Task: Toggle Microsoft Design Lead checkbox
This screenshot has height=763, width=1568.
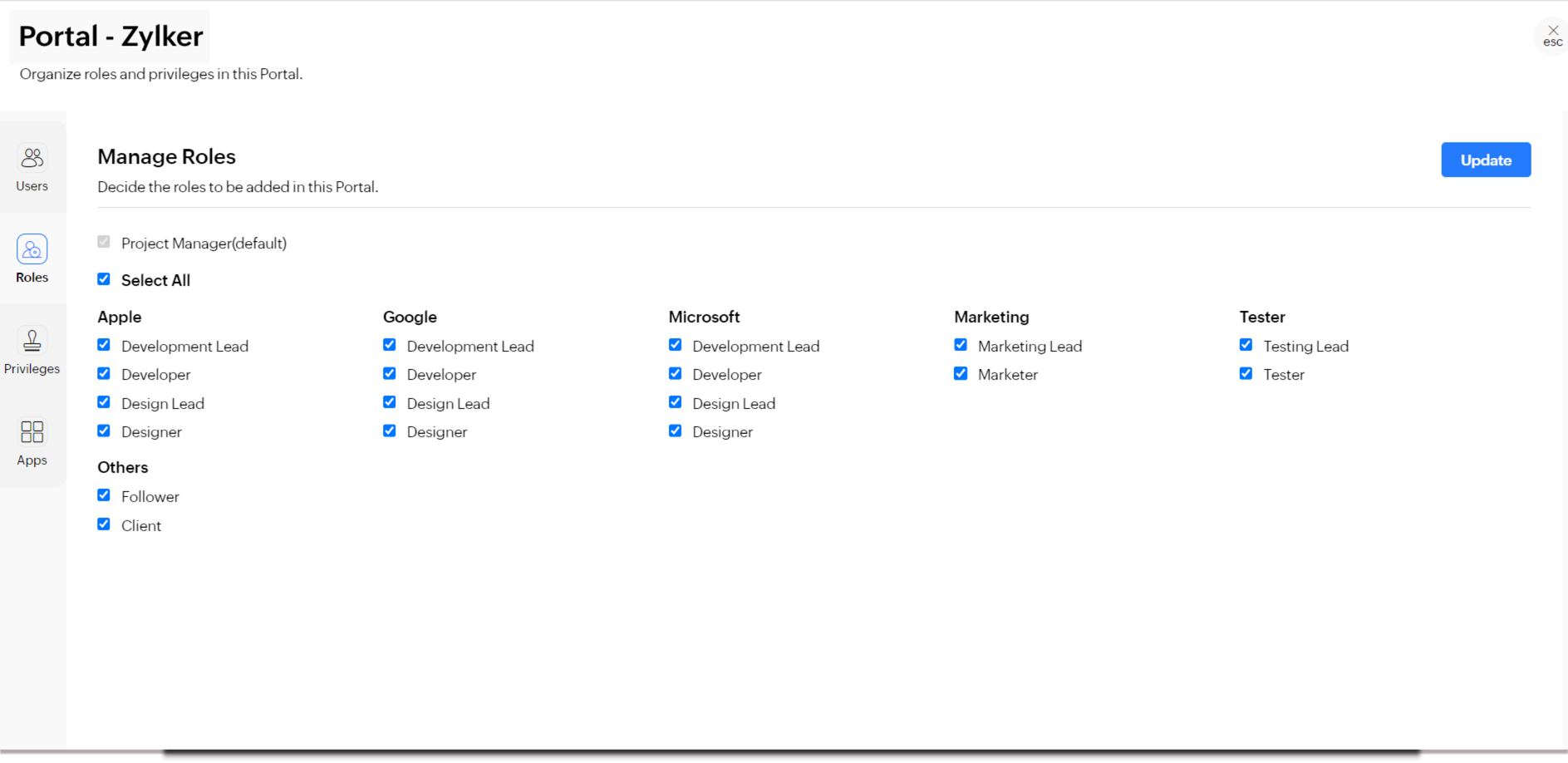Action: 675,402
